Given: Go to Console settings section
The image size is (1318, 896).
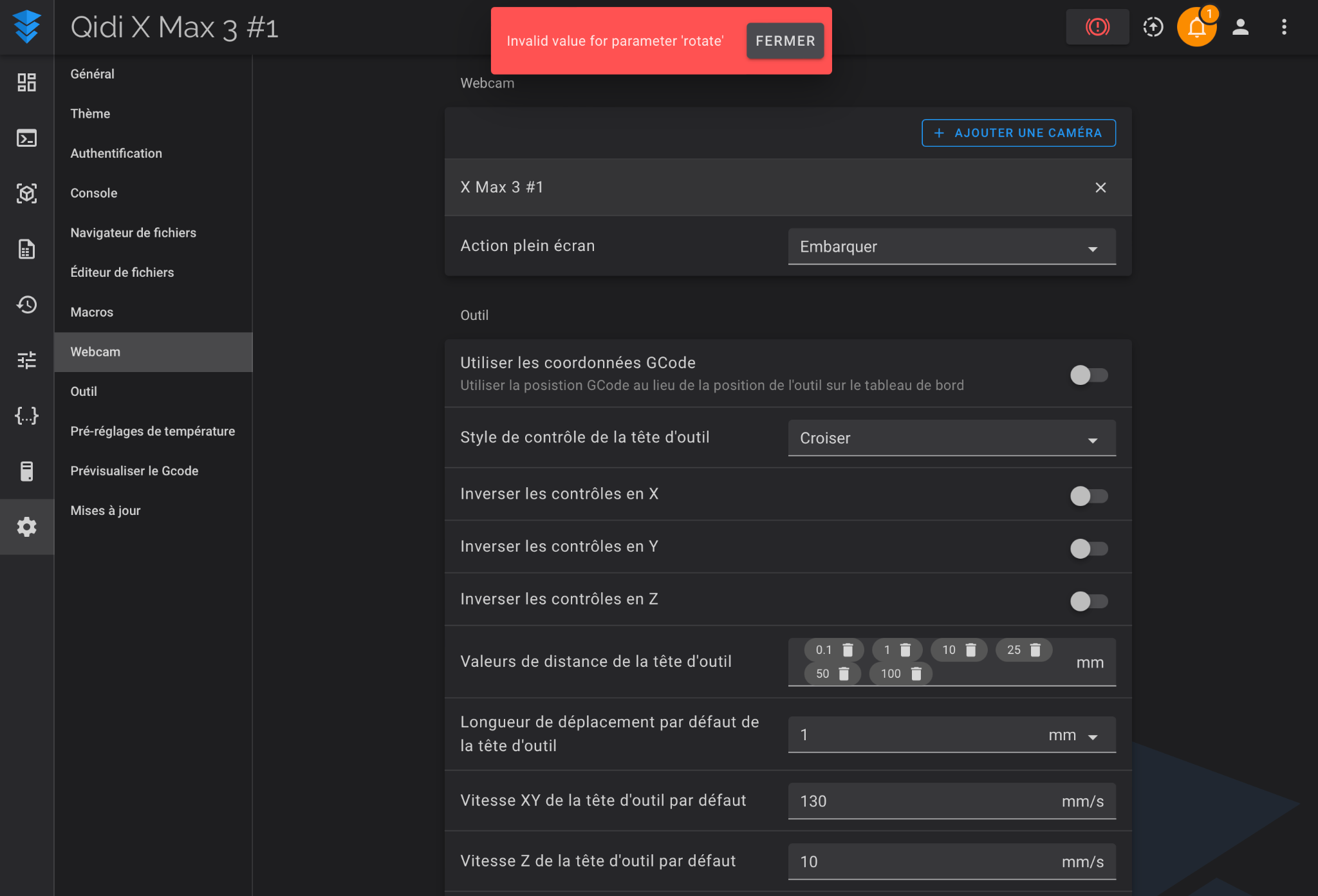Looking at the screenshot, I should pyautogui.click(x=153, y=193).
